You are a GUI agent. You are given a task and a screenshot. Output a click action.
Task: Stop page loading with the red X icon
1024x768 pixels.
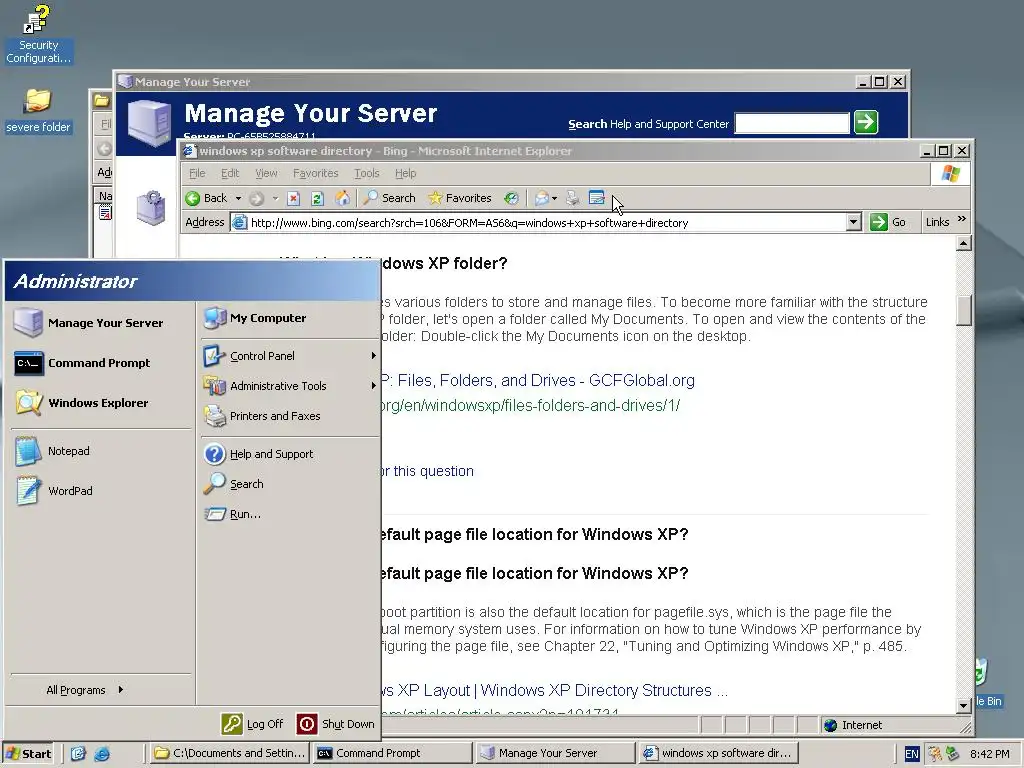(x=294, y=198)
